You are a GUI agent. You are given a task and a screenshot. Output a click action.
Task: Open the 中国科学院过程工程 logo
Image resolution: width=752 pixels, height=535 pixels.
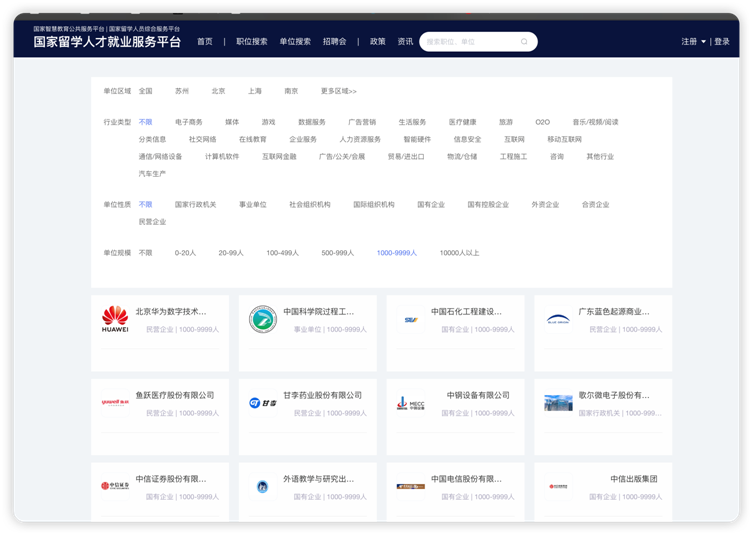[263, 319]
